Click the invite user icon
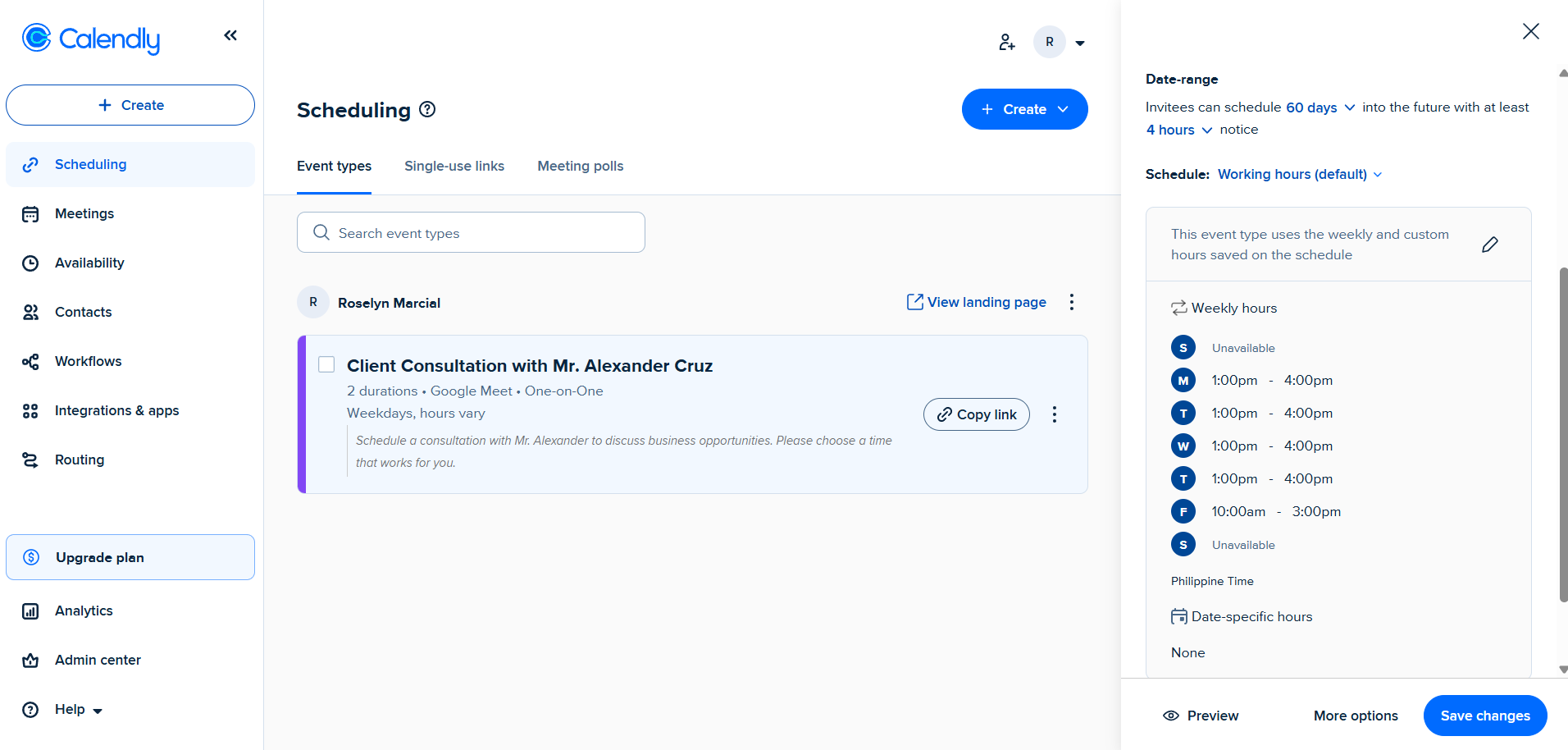Screen dimensions: 1568x750 click(x=1007, y=42)
